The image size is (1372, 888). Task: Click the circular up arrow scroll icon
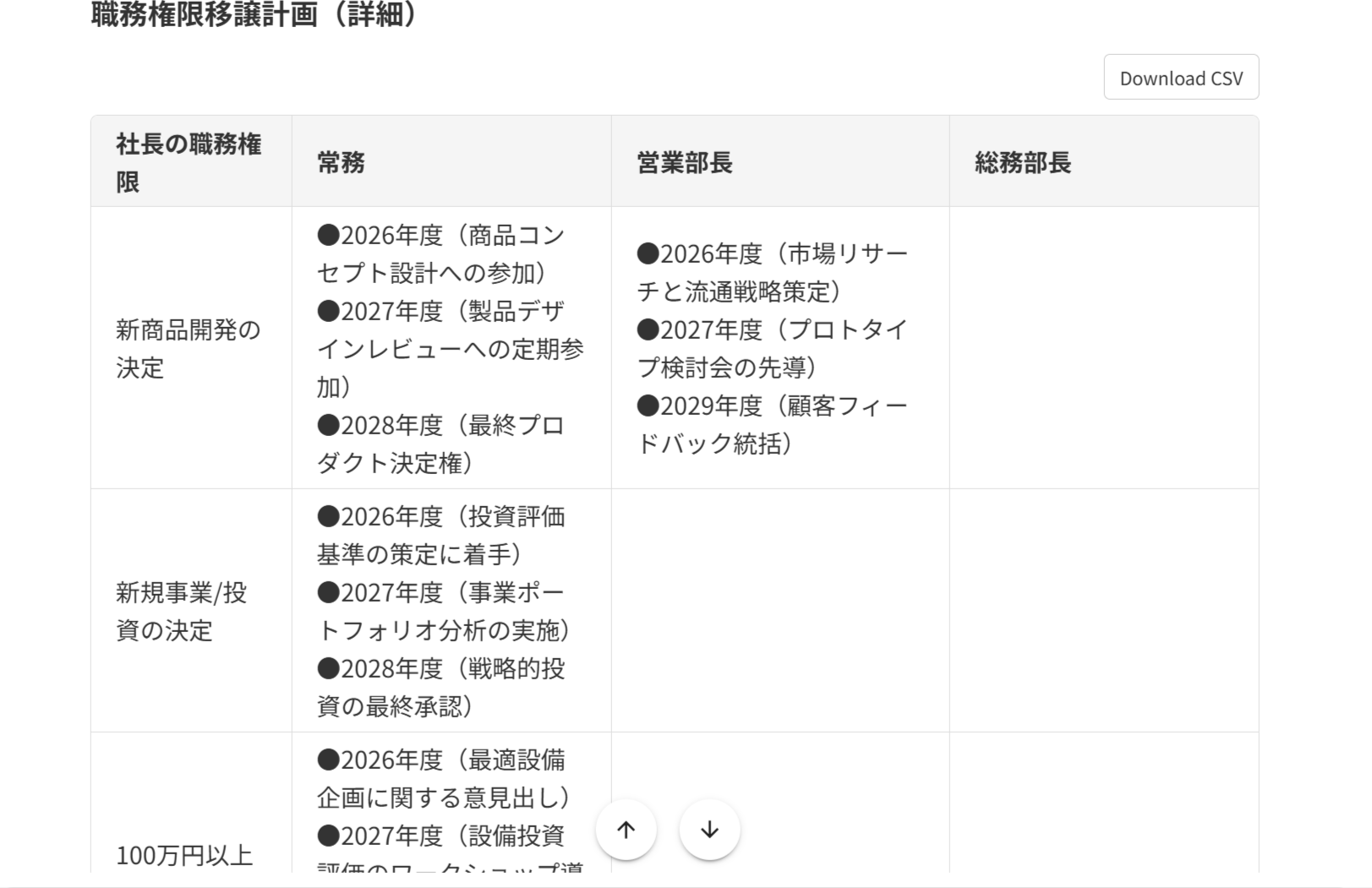click(626, 830)
